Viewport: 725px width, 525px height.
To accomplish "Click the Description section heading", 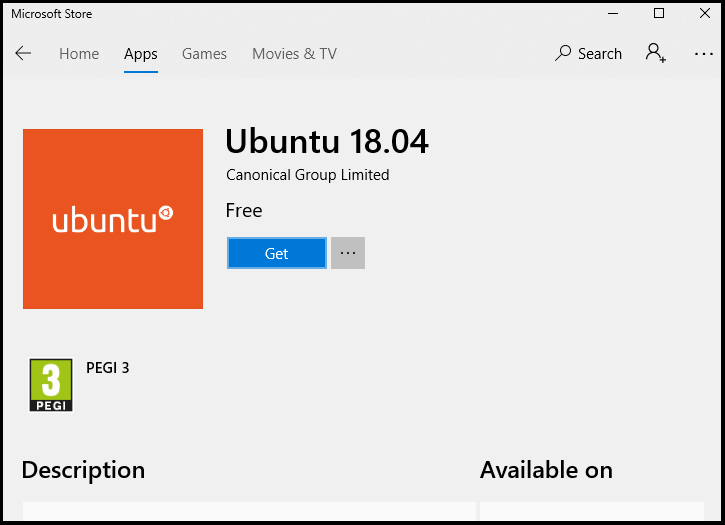I will pyautogui.click(x=83, y=470).
